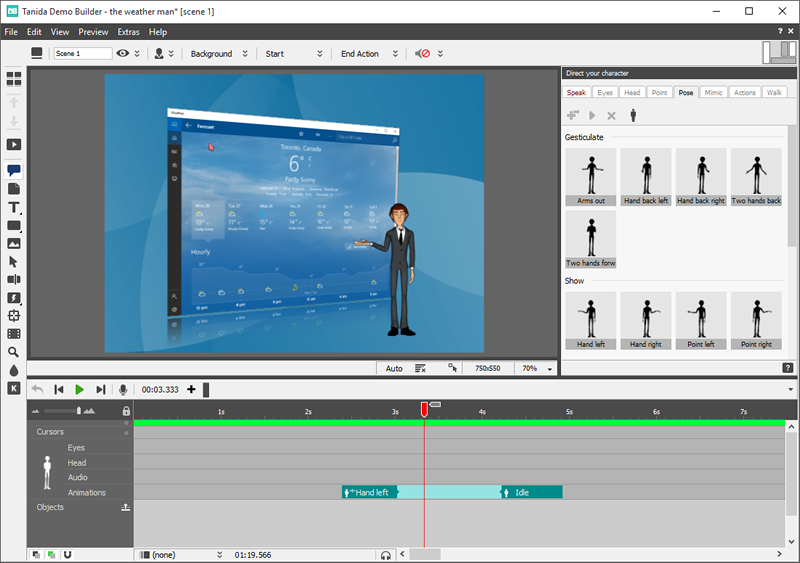800x563 pixels.
Task: Open the Extras menu
Action: 128,32
